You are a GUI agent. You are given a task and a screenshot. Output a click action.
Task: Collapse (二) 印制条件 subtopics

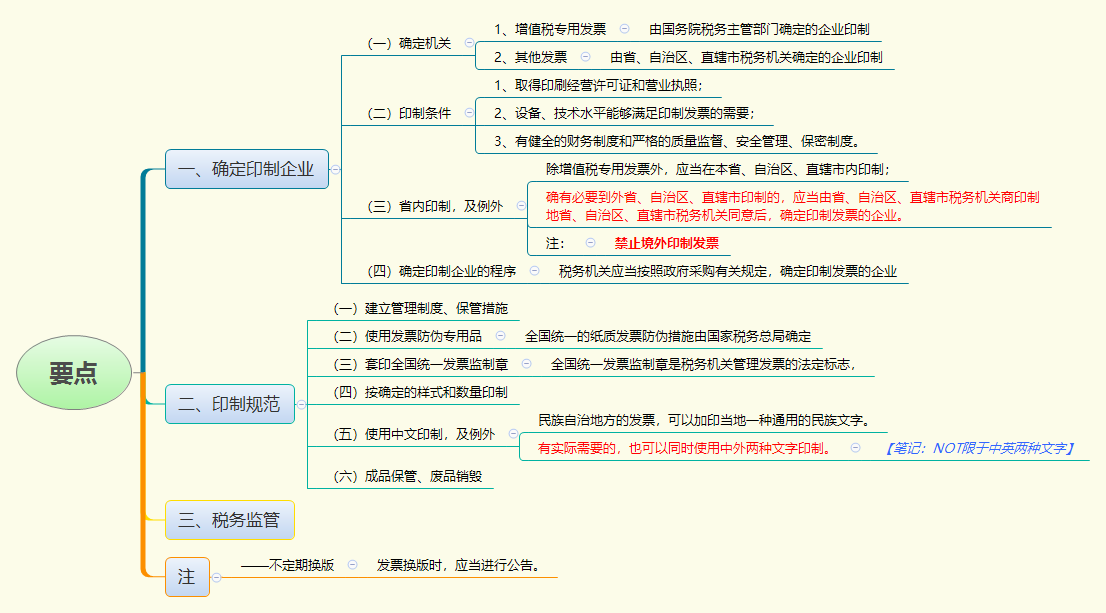click(469, 113)
